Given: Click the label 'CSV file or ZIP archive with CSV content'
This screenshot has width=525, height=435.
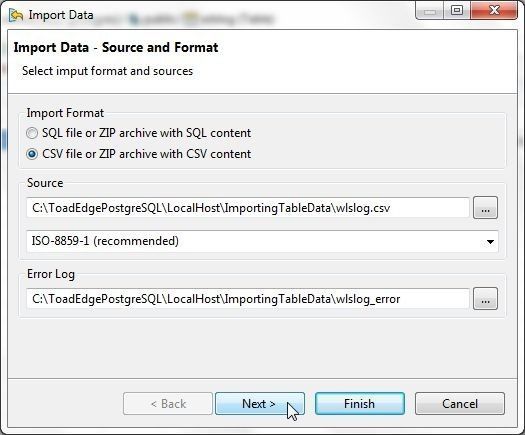Looking at the screenshot, I should (146, 154).
